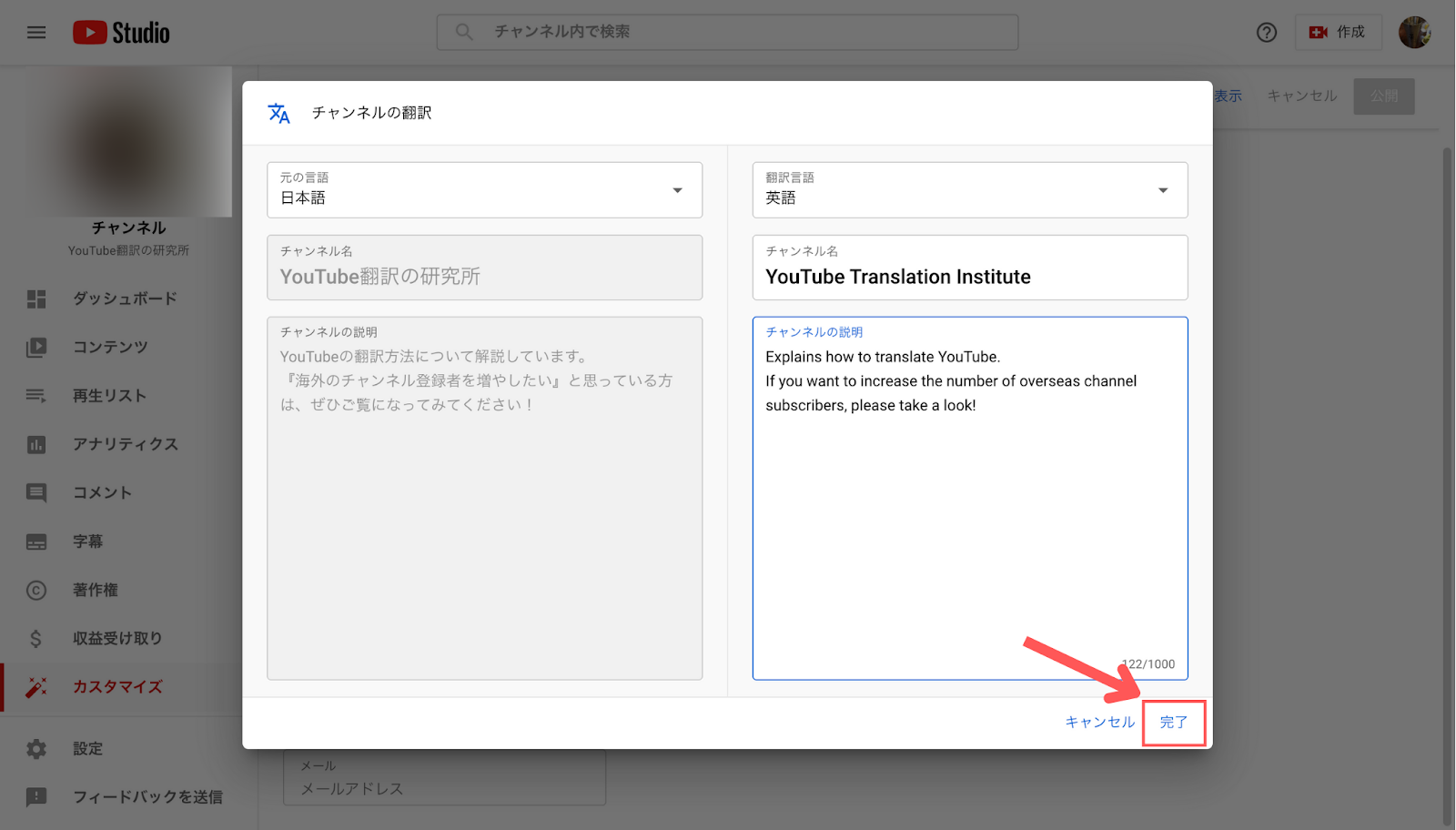Open コンテンツ in the sidebar
Viewport: 1456px width, 830px height.
[x=110, y=347]
